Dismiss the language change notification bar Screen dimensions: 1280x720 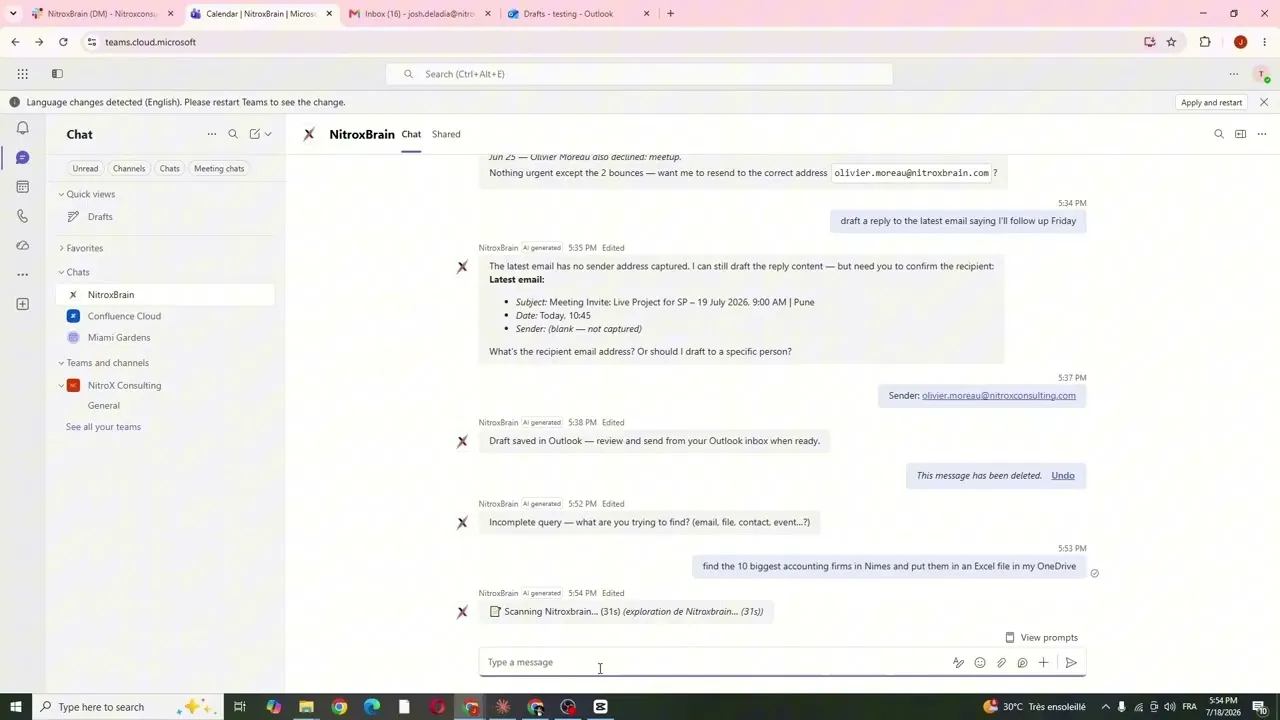tap(1264, 102)
